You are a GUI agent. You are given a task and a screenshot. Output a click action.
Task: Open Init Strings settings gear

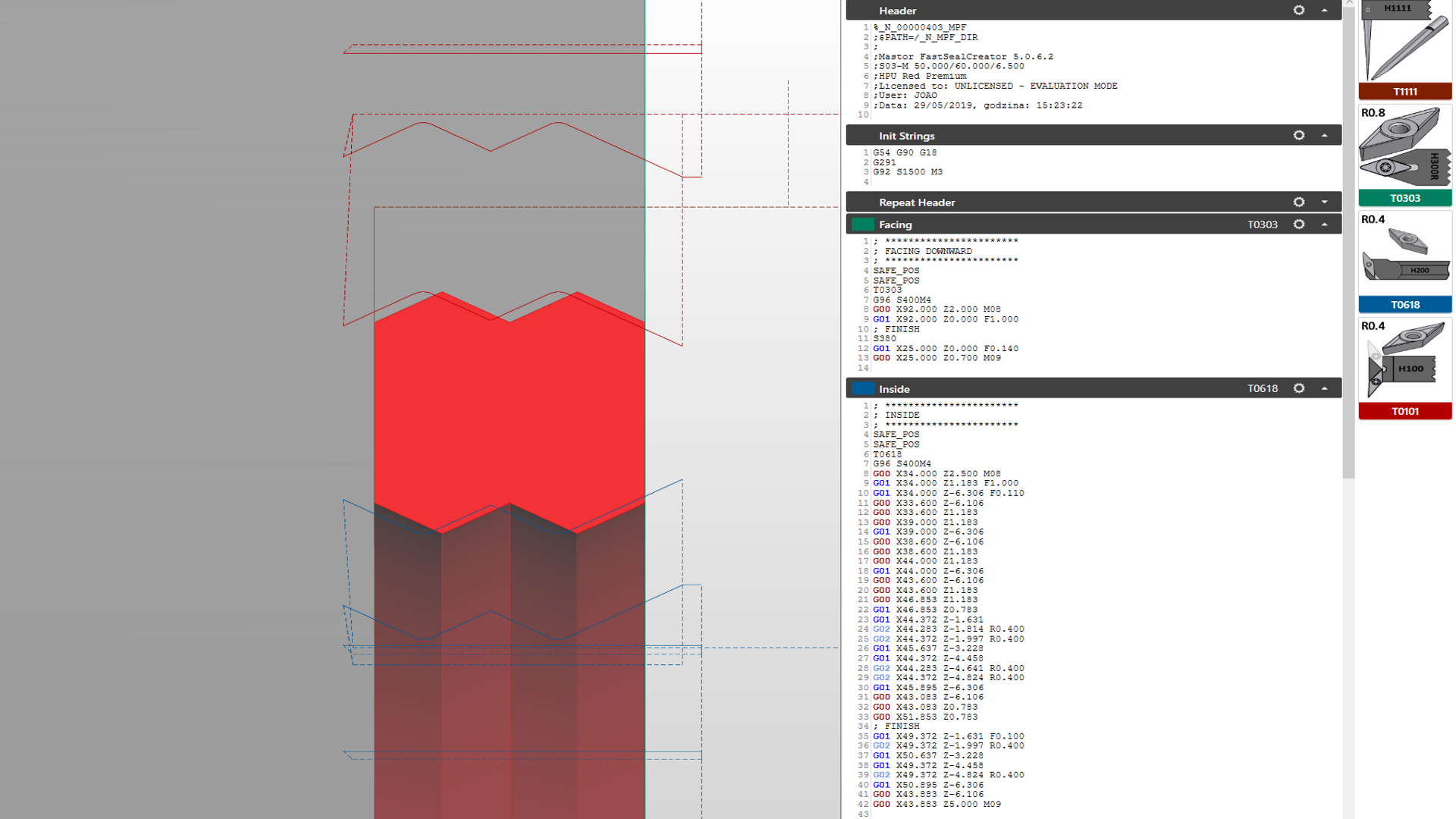click(x=1299, y=135)
